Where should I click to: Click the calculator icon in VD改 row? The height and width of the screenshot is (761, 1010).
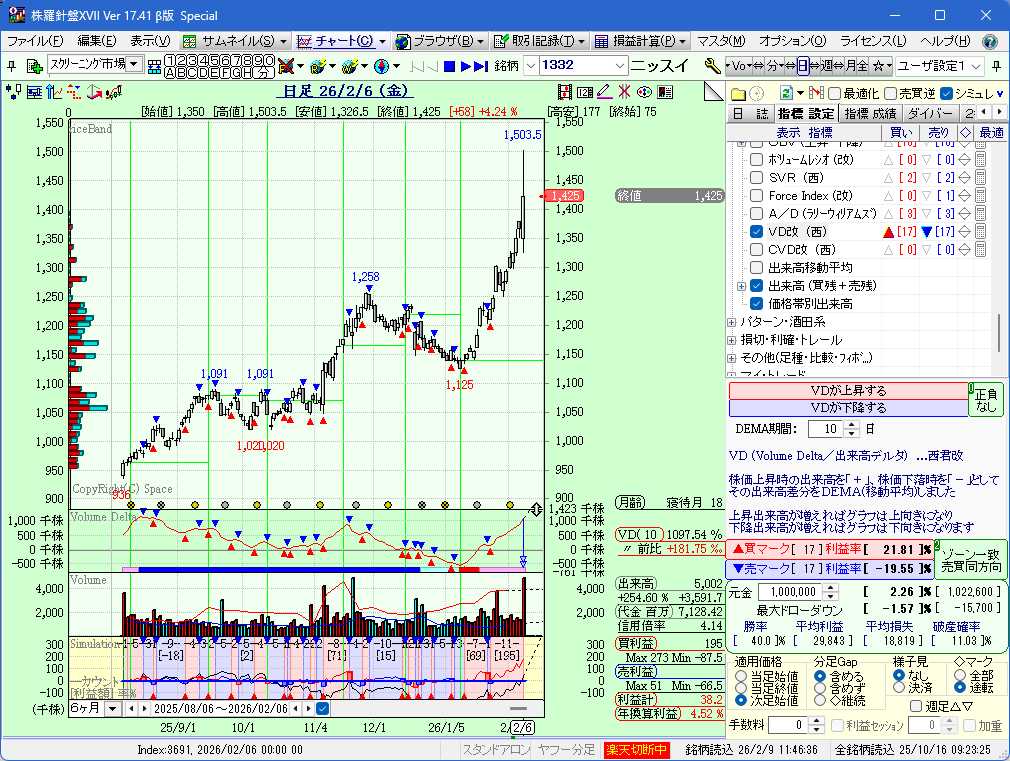(x=981, y=232)
